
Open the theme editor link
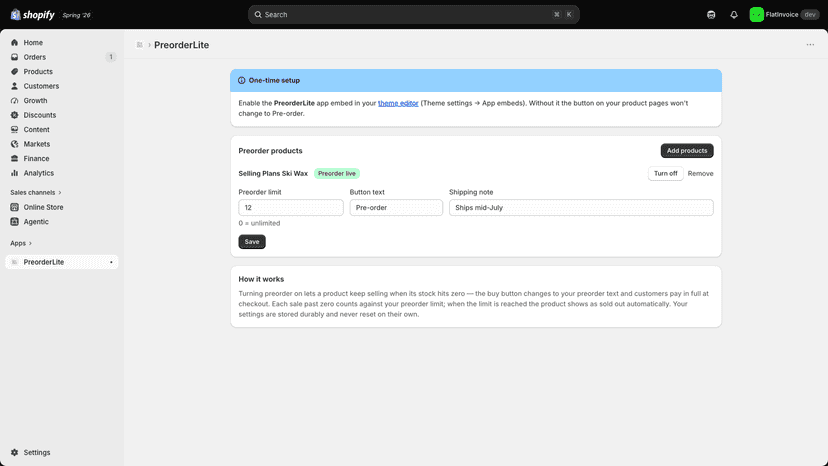[x=398, y=103]
